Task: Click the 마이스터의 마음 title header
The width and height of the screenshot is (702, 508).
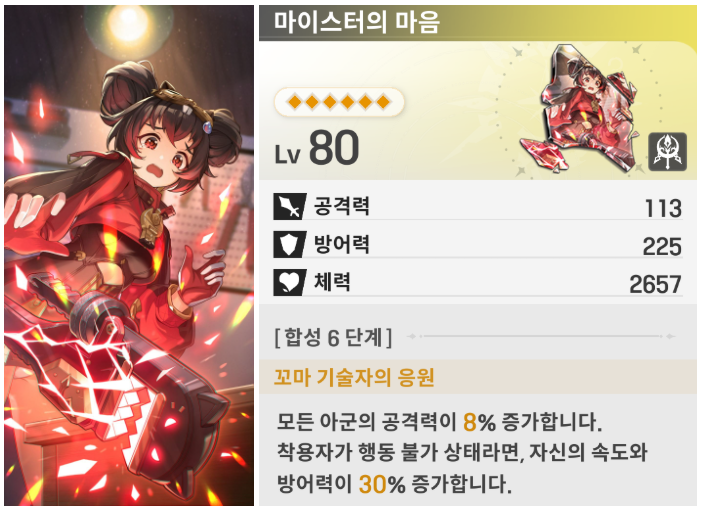Action: pos(356,22)
